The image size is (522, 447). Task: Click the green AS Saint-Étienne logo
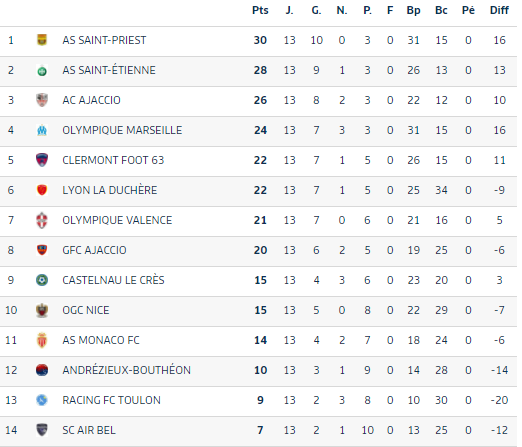(42, 70)
